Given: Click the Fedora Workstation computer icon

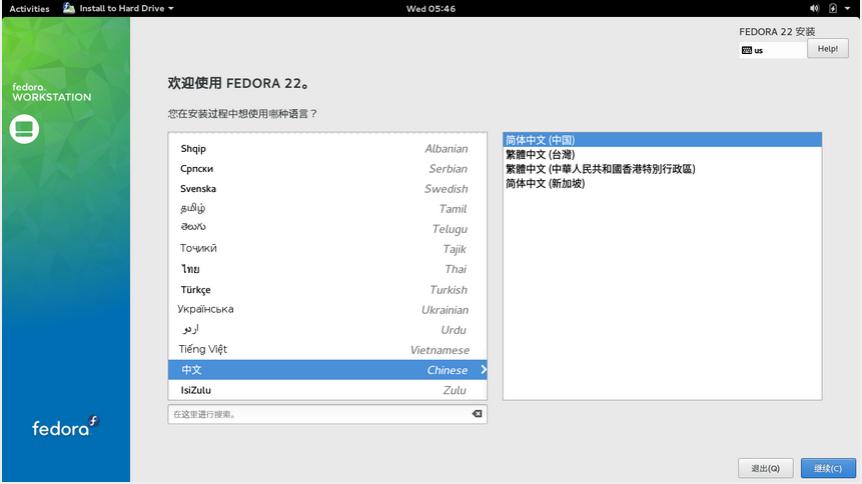Looking at the screenshot, I should 24,129.
